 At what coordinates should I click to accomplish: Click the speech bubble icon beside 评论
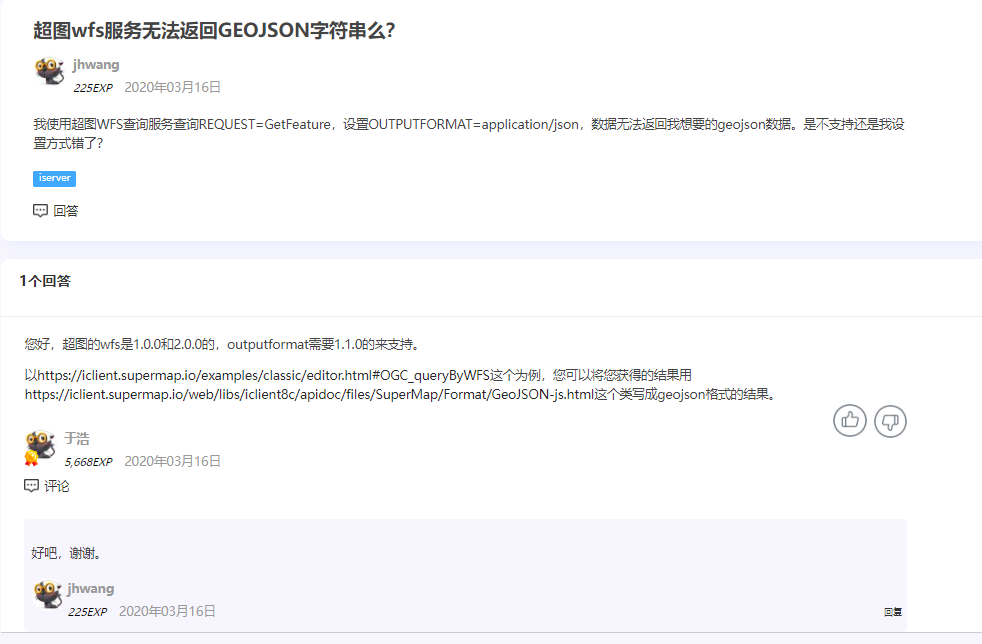[31, 486]
